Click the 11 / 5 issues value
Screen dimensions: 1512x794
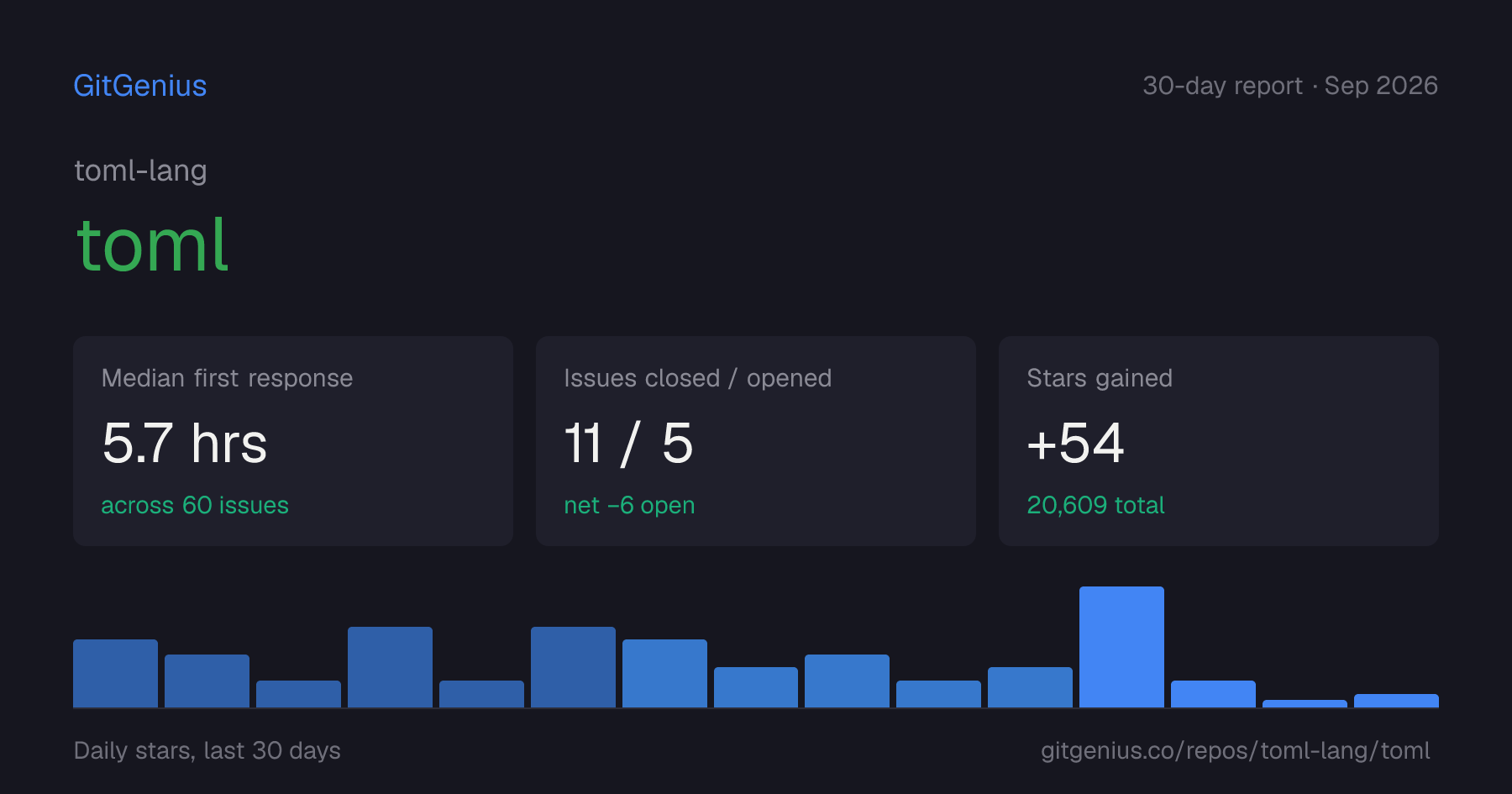628,443
